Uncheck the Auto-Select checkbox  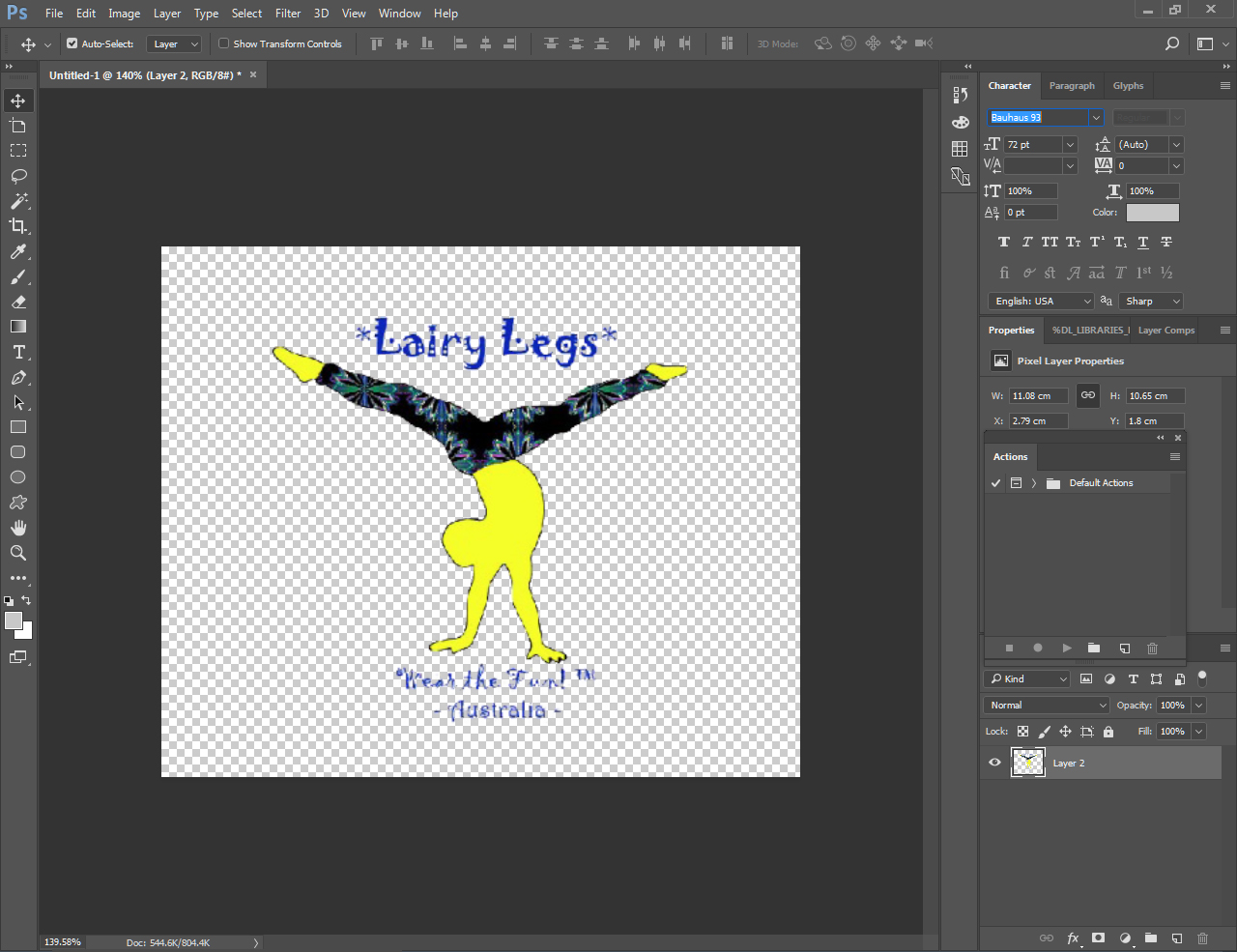pyautogui.click(x=72, y=43)
